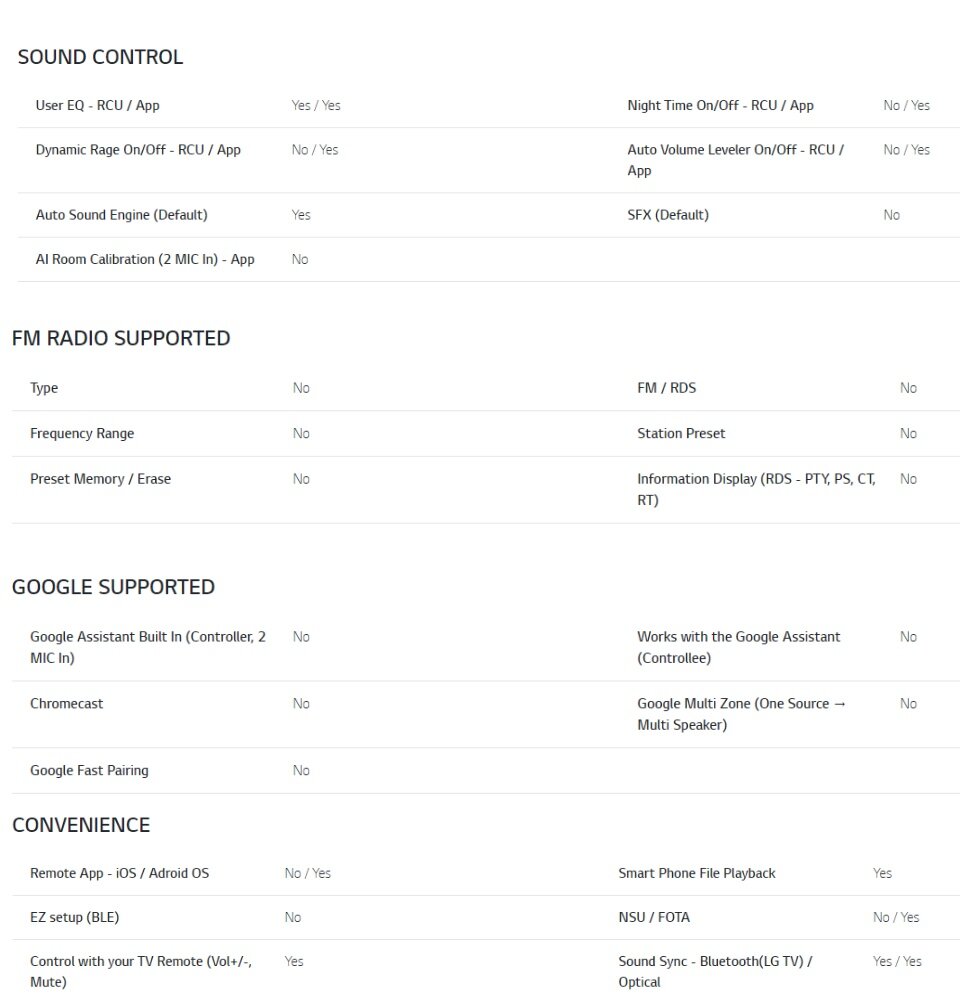Select the User EQ - RCU / App row label
Image resolution: width=960 pixels, height=1000 pixels.
click(x=98, y=105)
